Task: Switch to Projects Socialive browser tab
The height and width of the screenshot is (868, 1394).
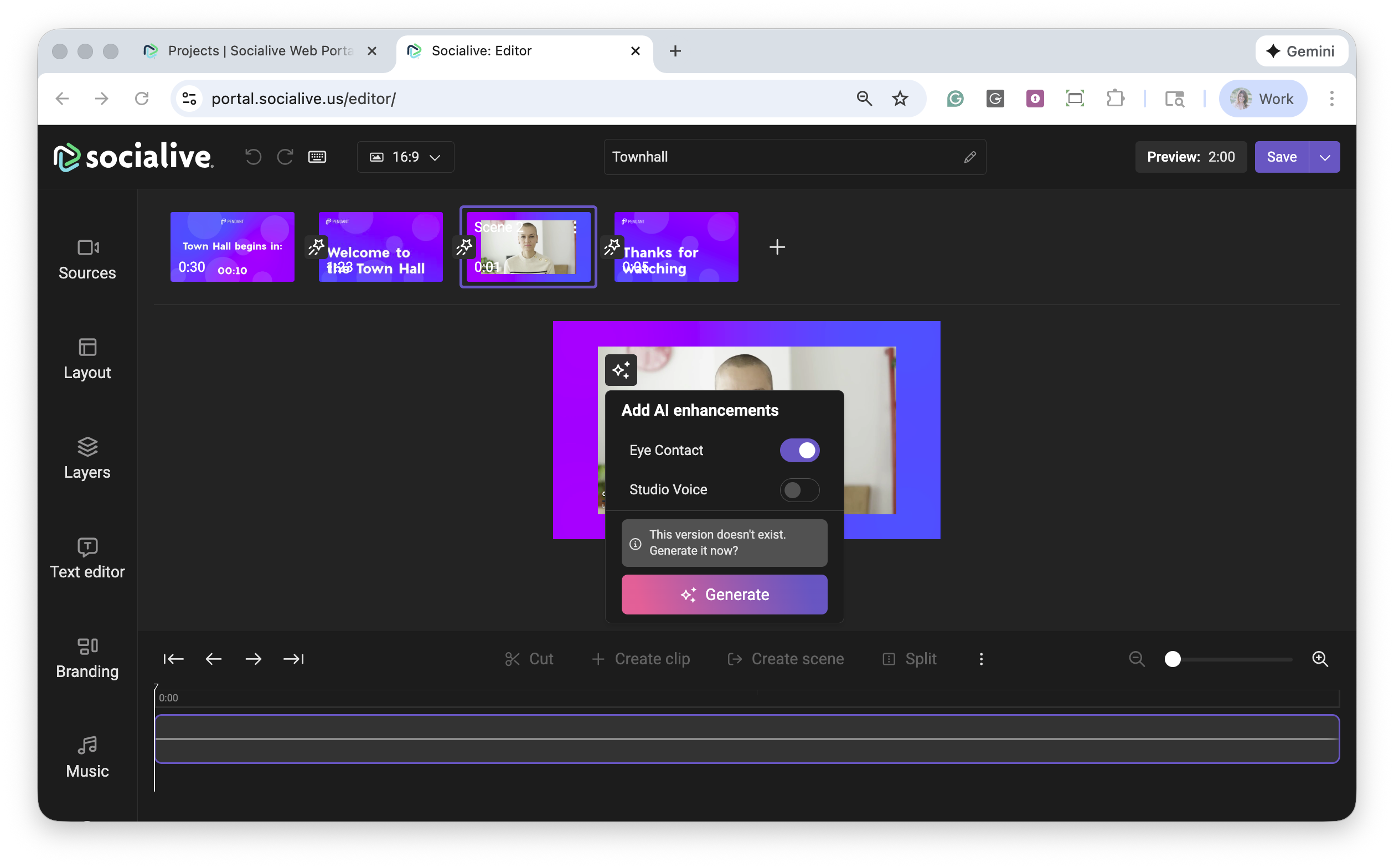Action: (259, 51)
